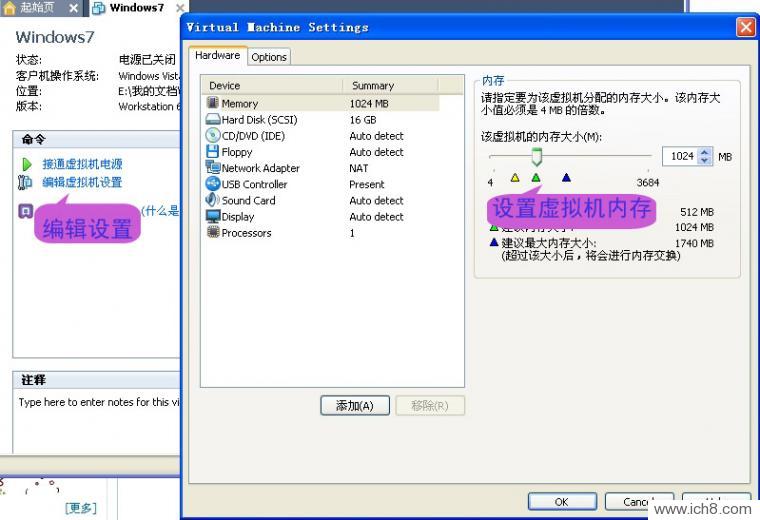Switch to the Options tab
760x520 pixels.
click(269, 57)
